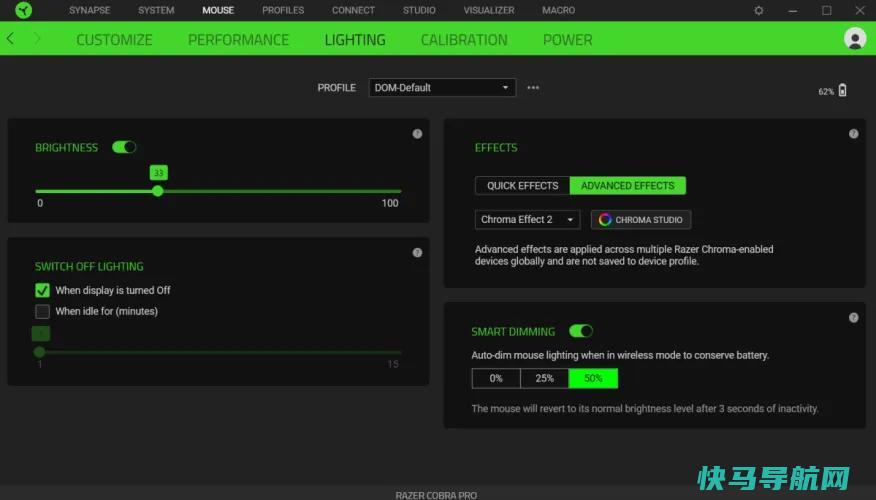Screen dimensions: 876x500
Task: Click the RAZER COBRA PRO device label
Action: click(436, 495)
